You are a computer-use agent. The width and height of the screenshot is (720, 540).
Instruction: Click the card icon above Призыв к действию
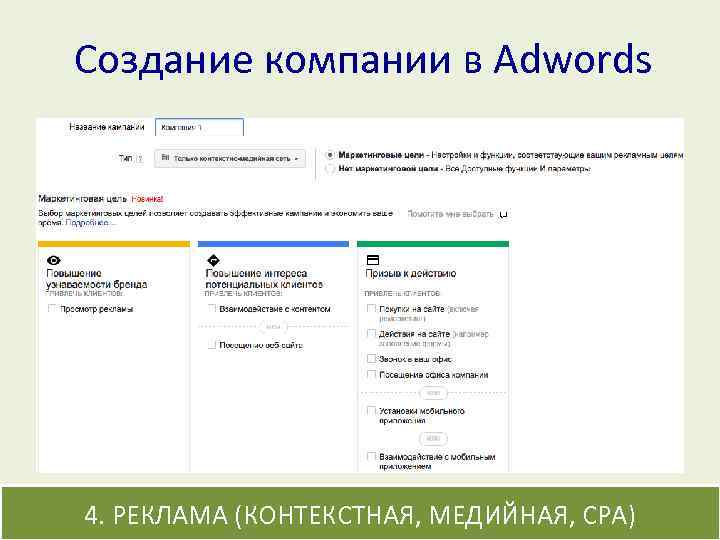pyautogui.click(x=373, y=260)
